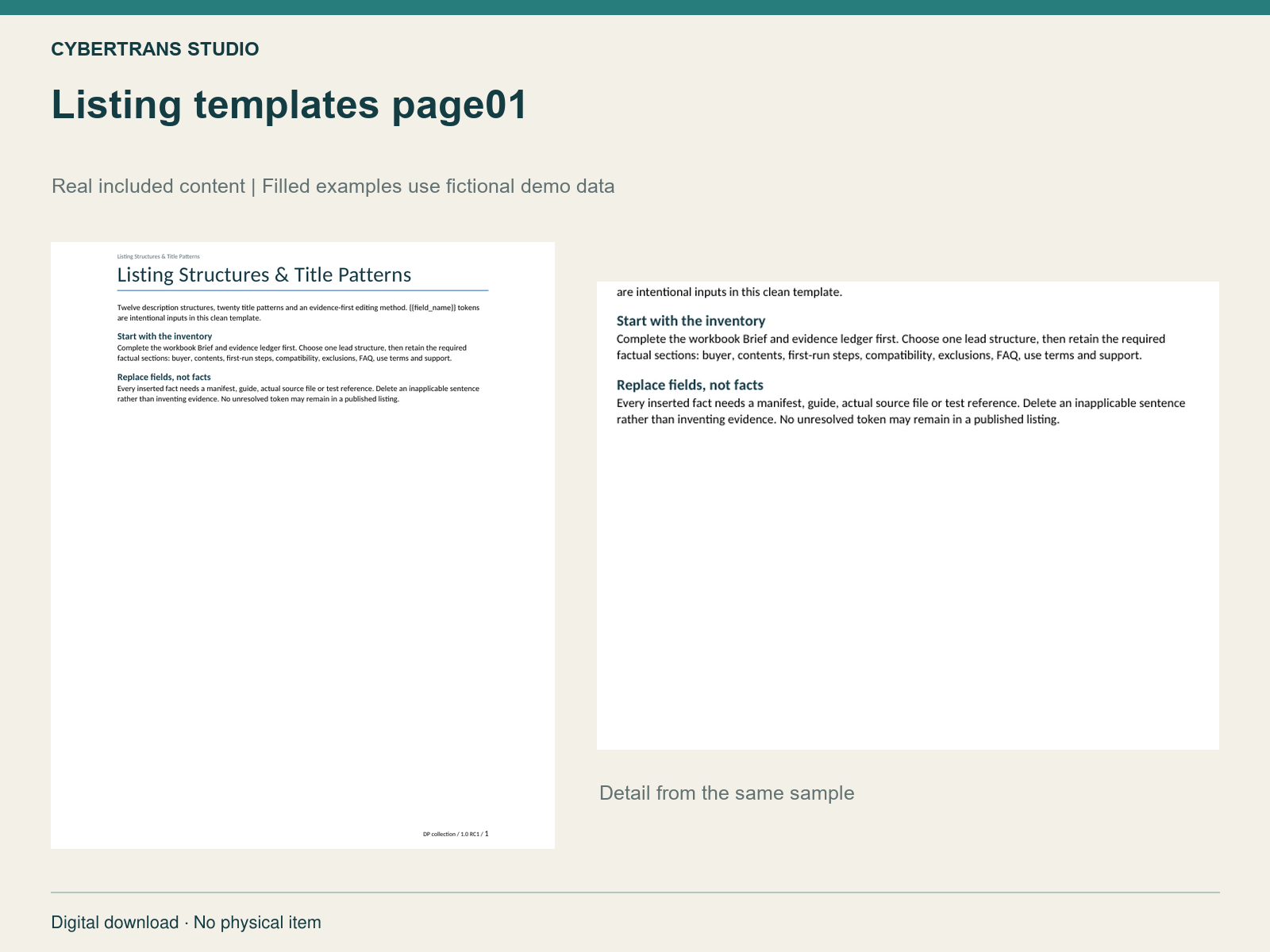Click 'Replace fields, not facts' heading in left thumbnail
The image size is (1270, 952).
[164, 377]
